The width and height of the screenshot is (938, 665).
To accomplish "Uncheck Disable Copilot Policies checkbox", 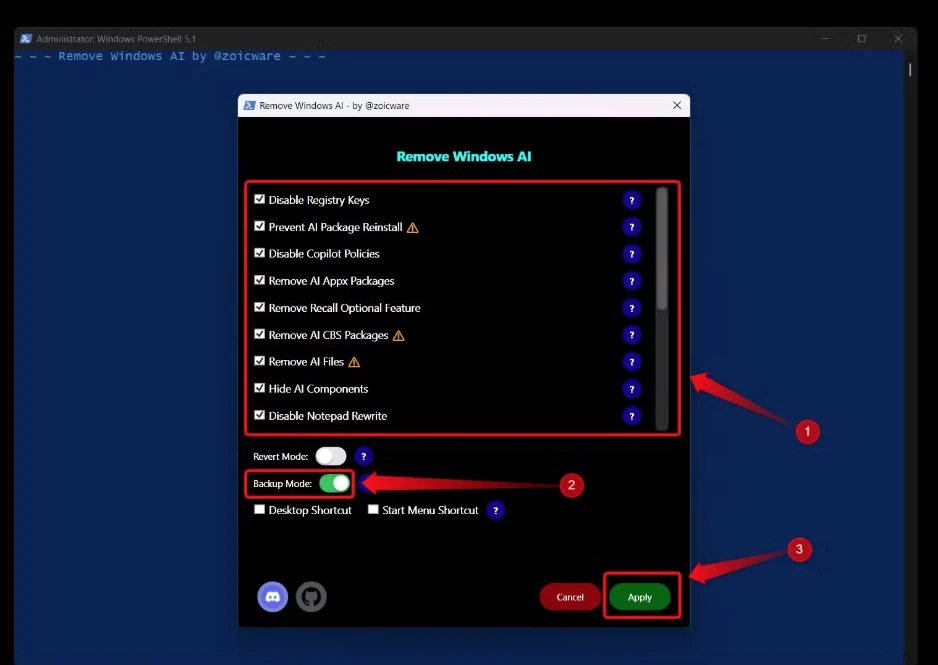I will [260, 253].
